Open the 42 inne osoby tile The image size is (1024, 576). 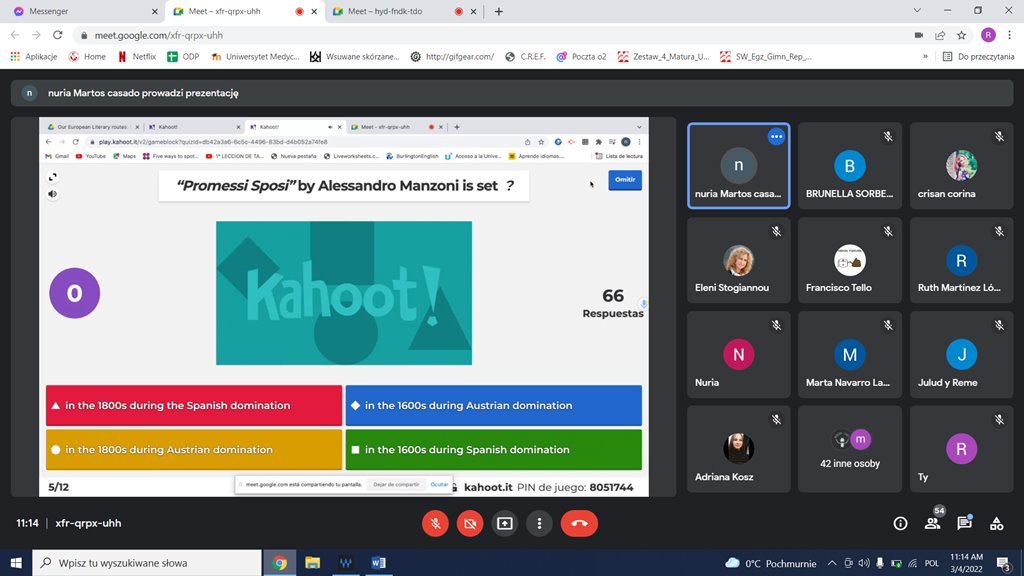pyautogui.click(x=850, y=449)
